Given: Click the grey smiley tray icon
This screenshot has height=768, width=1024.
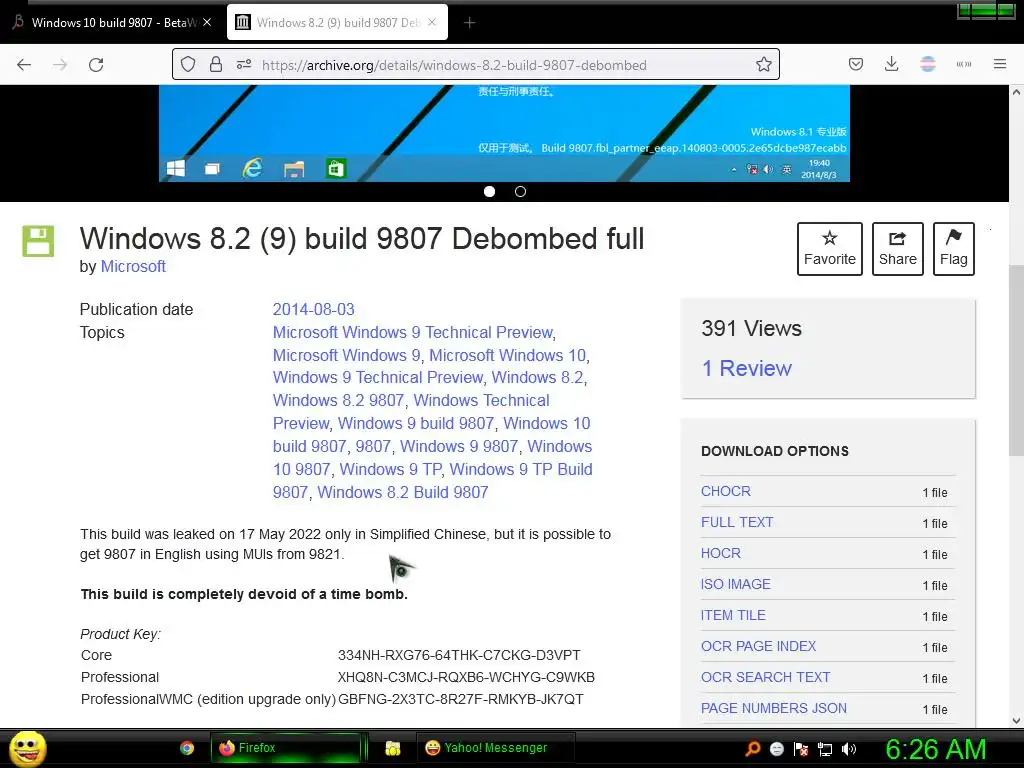Looking at the screenshot, I should [x=776, y=749].
